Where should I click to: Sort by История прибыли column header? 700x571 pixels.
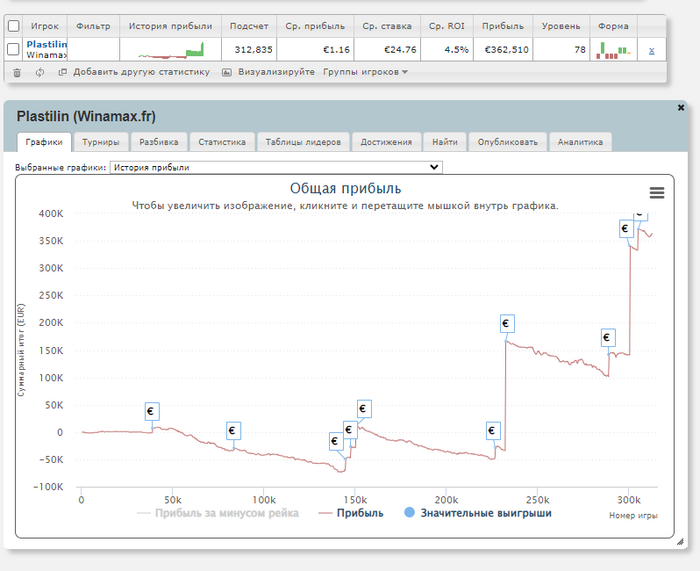click(x=171, y=26)
